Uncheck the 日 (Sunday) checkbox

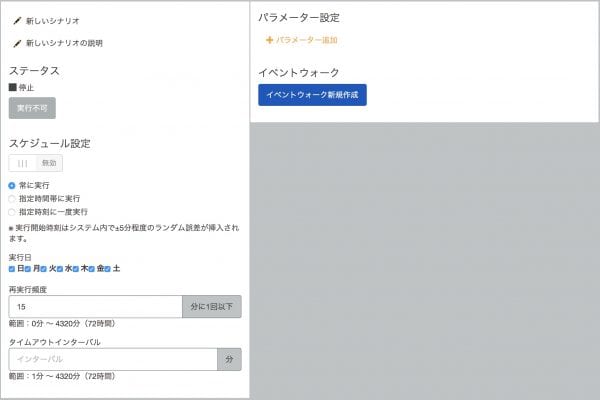(x=12, y=269)
